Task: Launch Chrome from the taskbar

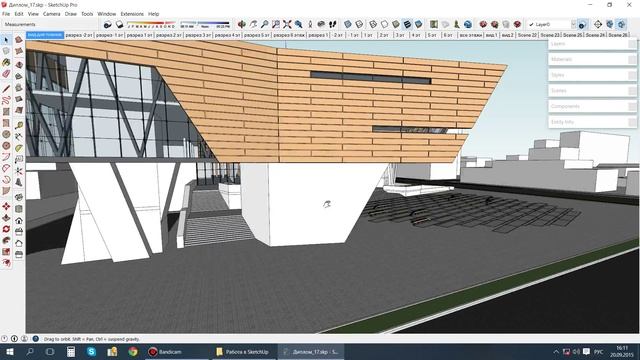Action: tap(132, 352)
